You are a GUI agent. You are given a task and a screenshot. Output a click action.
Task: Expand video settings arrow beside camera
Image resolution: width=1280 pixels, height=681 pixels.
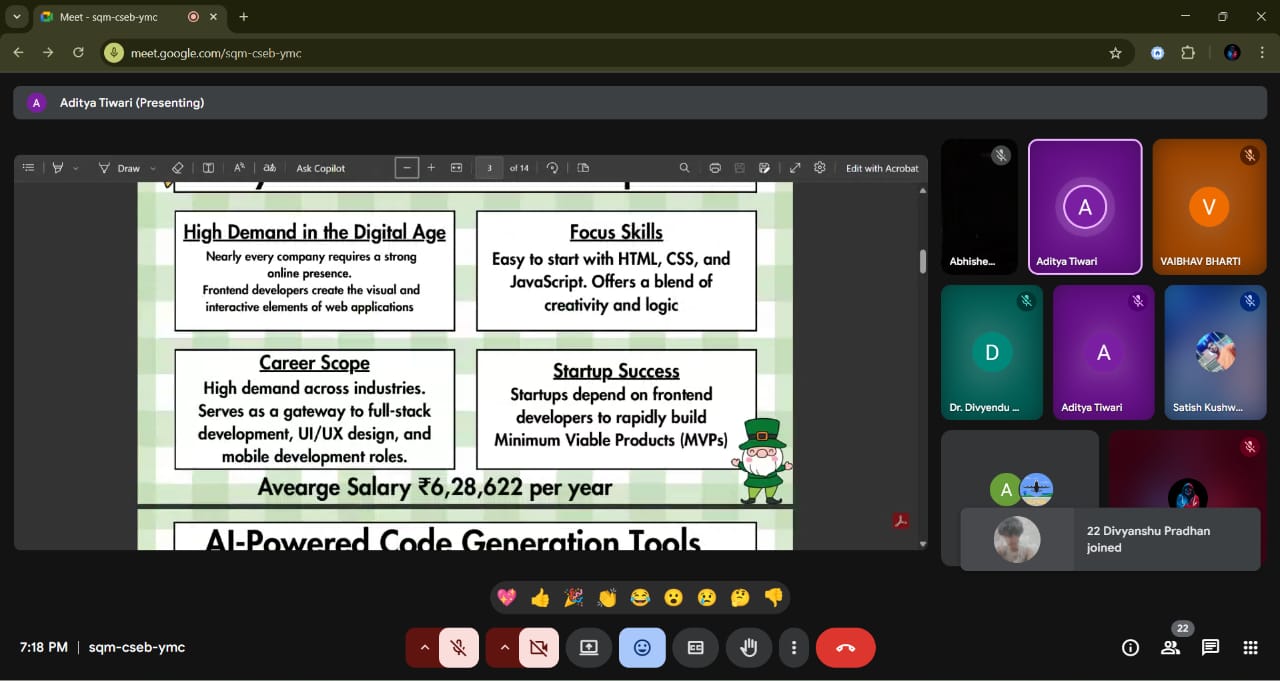point(504,648)
